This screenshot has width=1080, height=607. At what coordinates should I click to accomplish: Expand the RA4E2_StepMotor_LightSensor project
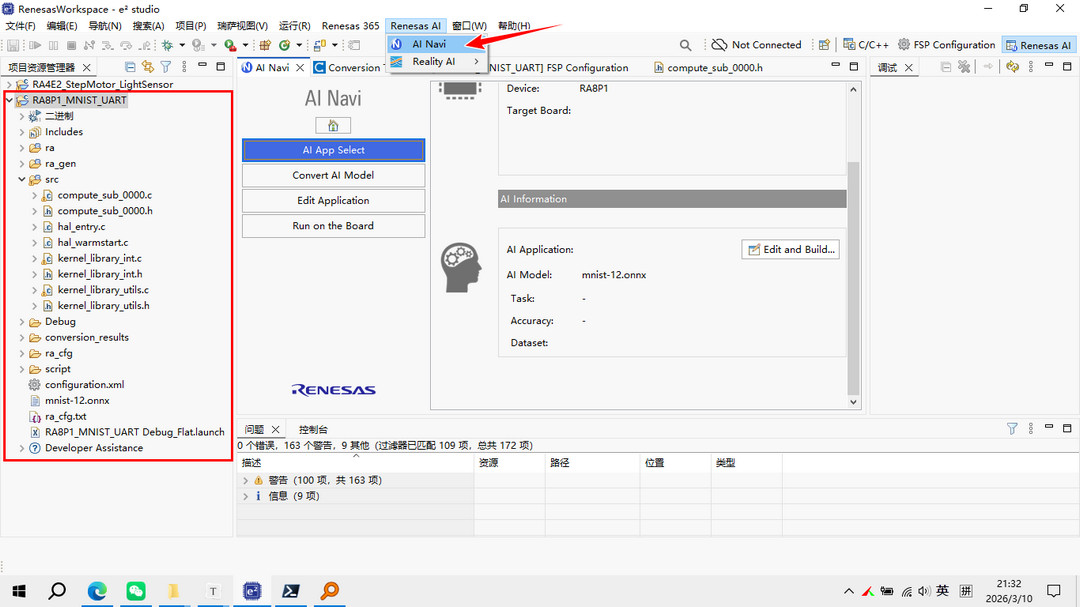(9, 84)
